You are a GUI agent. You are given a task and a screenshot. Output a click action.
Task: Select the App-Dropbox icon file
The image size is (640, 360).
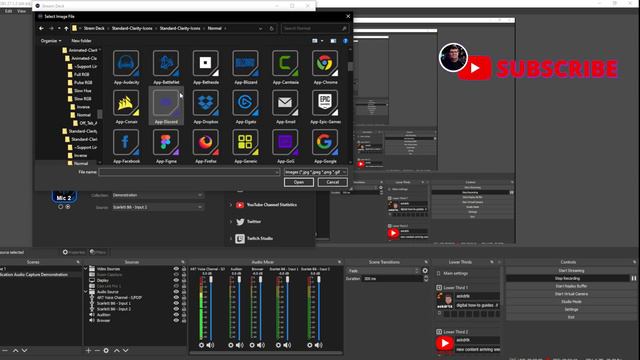pyautogui.click(x=205, y=107)
